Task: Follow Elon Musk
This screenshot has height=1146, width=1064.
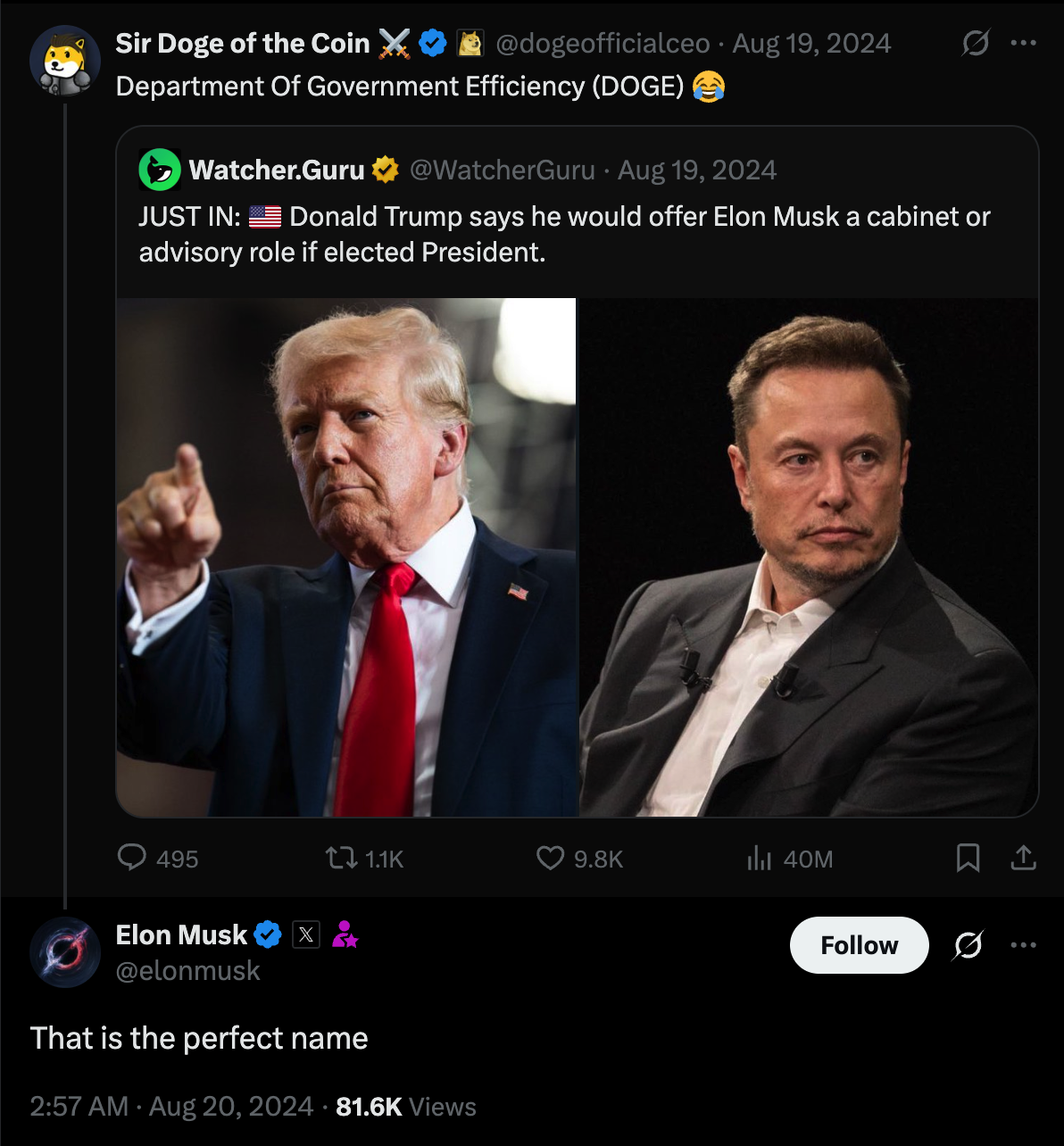Action: tap(859, 945)
